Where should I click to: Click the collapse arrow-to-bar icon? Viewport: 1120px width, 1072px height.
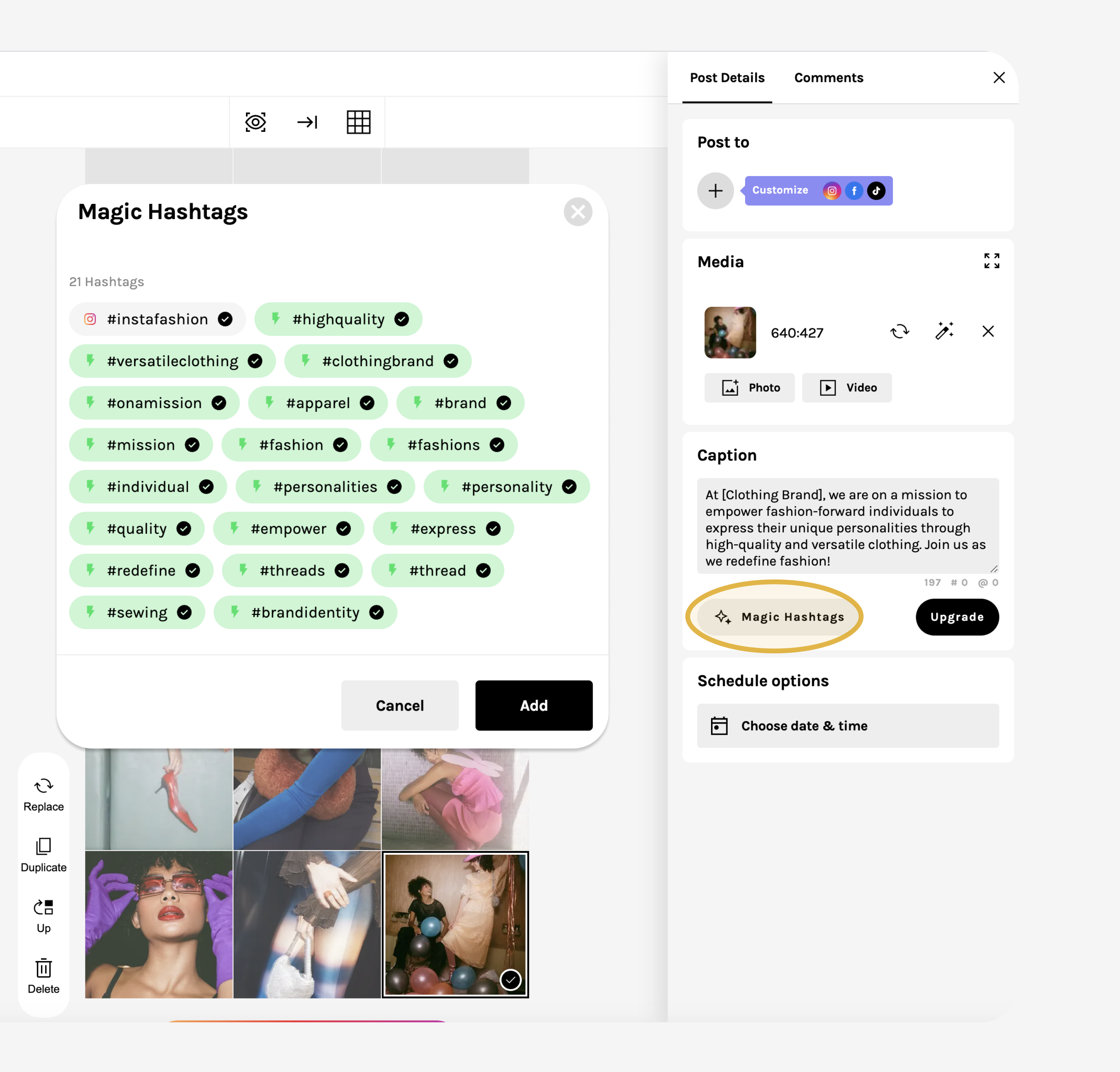tap(308, 122)
